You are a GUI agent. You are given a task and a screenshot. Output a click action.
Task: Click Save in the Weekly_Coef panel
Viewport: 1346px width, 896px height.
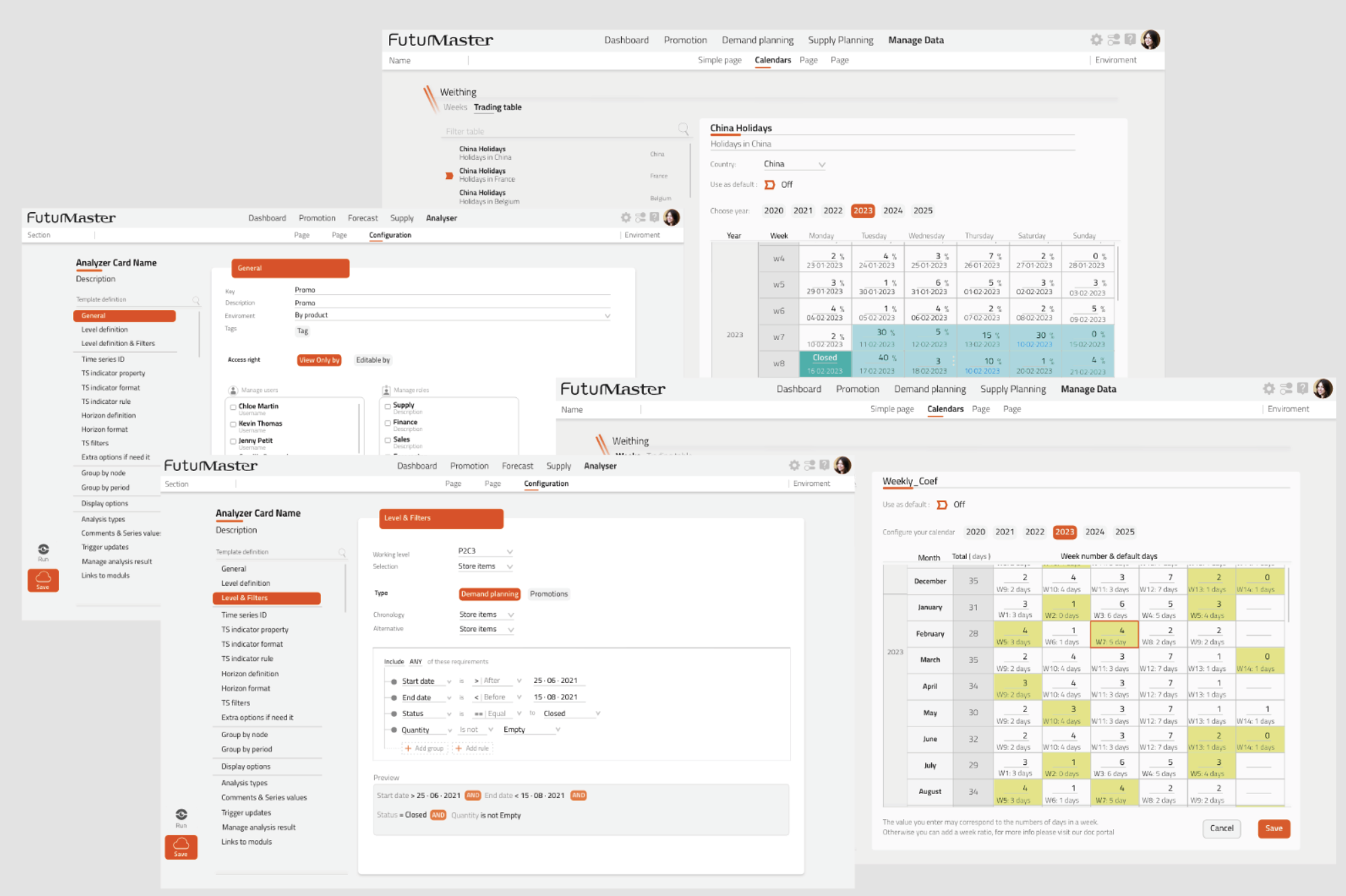pos(1273,828)
